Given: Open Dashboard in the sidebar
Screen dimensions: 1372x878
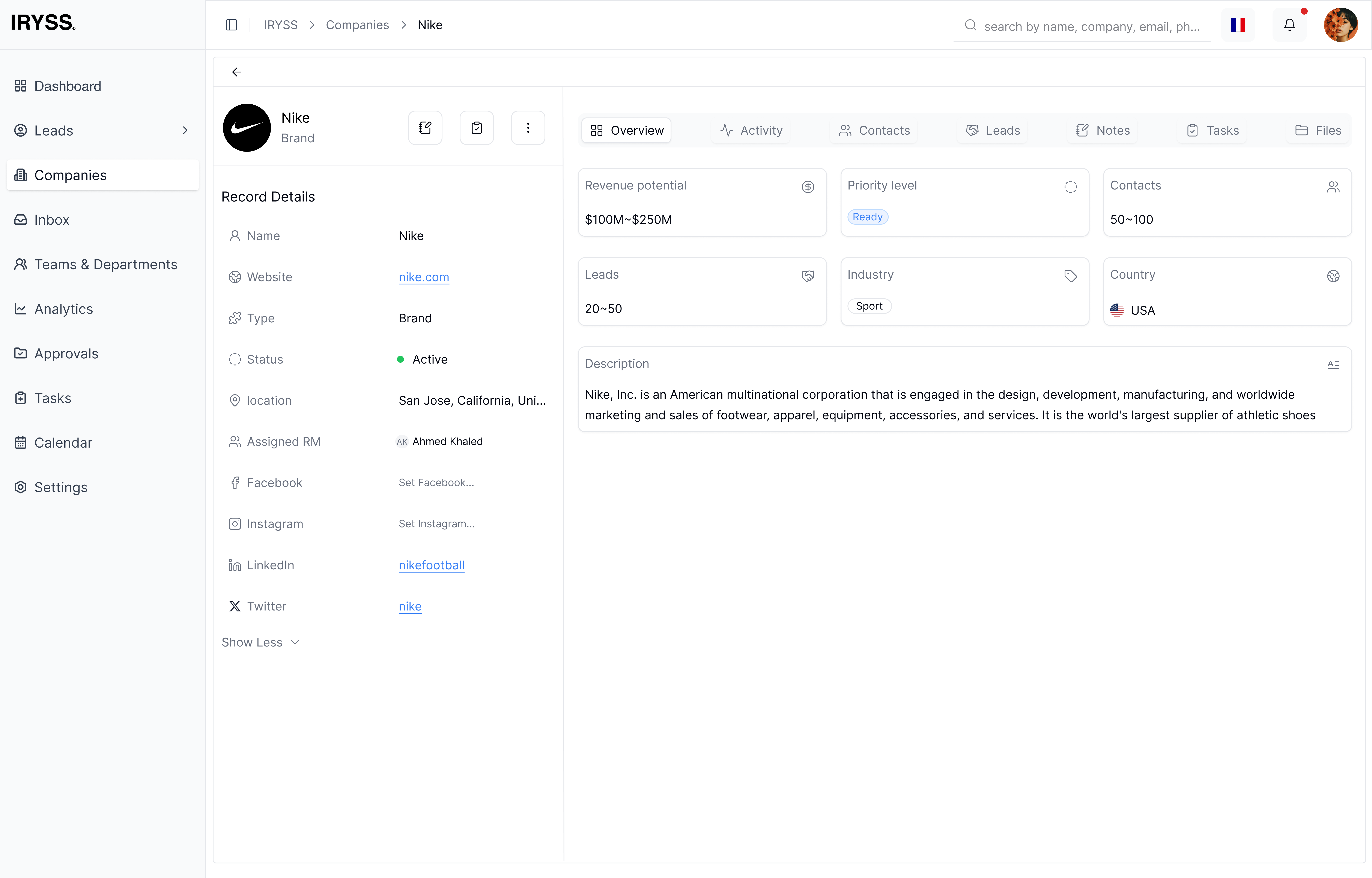Looking at the screenshot, I should pyautogui.click(x=103, y=86).
